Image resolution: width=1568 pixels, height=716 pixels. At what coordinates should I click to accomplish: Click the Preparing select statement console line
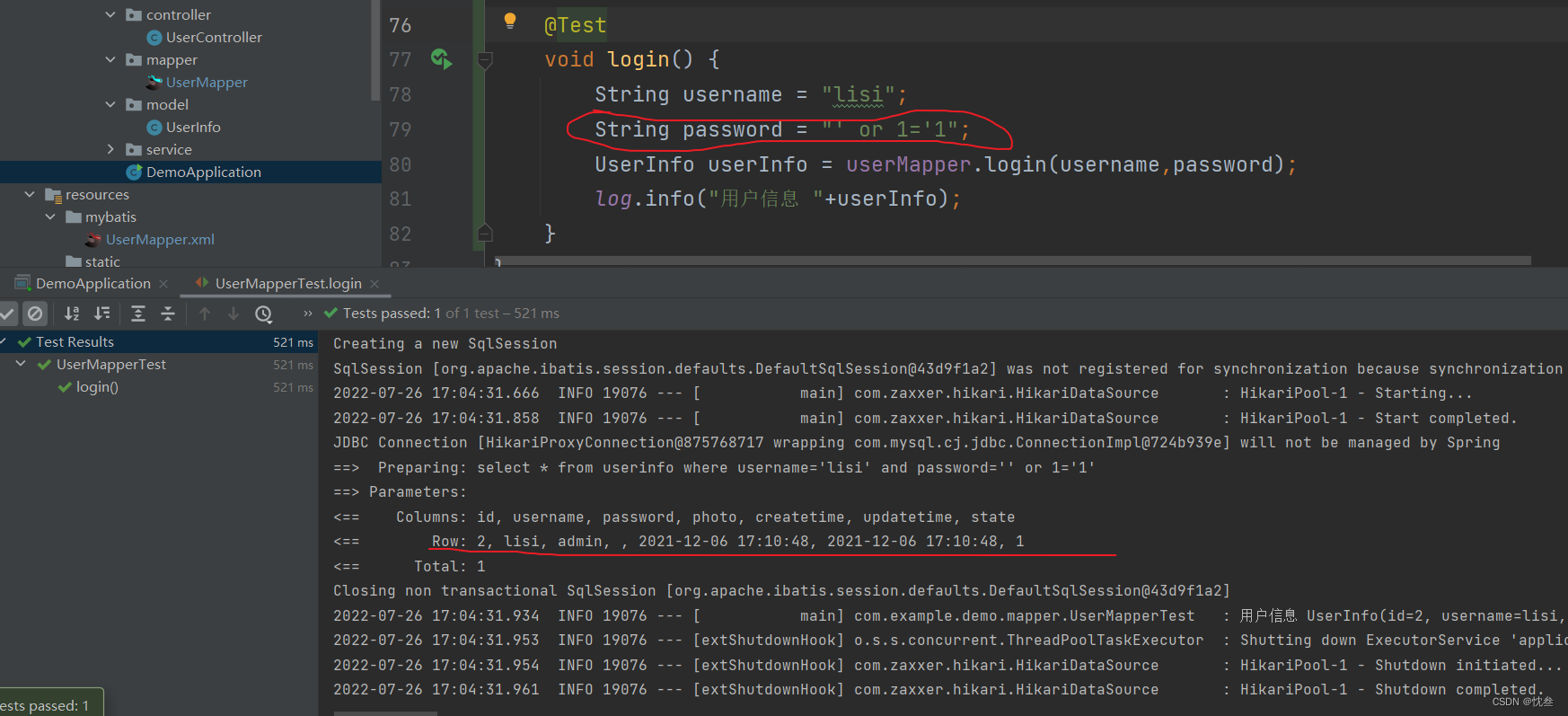coord(714,467)
